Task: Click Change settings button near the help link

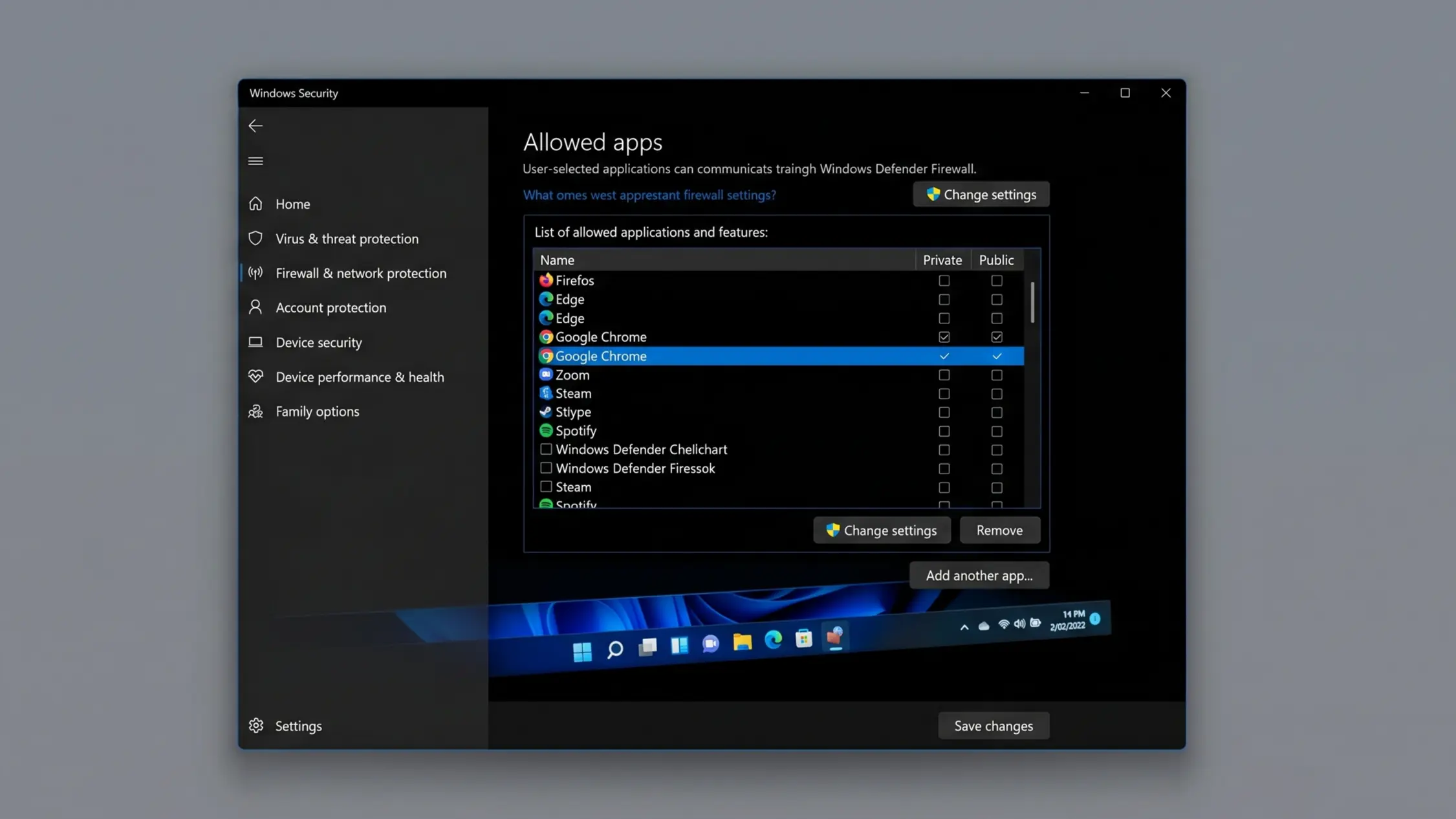Action: (x=981, y=194)
